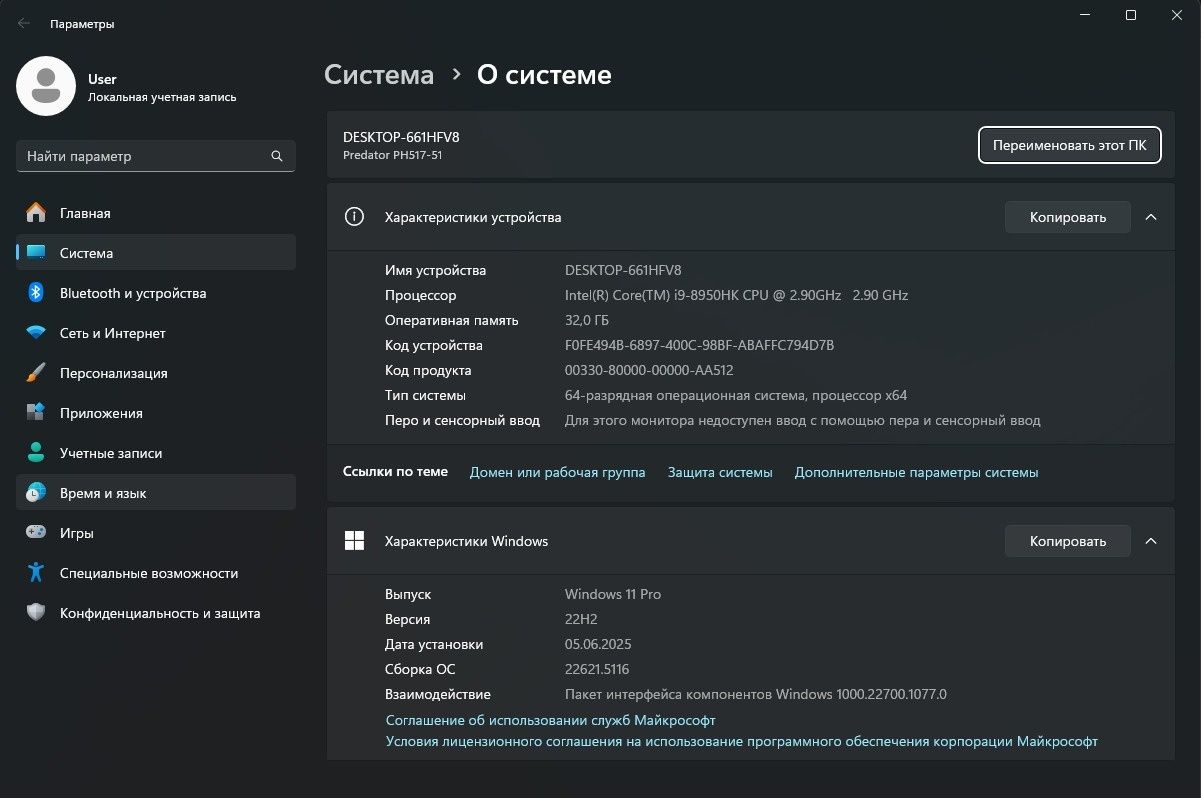Select Bluetooth и устройства in the sidebar
Image resolution: width=1201 pixels, height=798 pixels.
156,293
